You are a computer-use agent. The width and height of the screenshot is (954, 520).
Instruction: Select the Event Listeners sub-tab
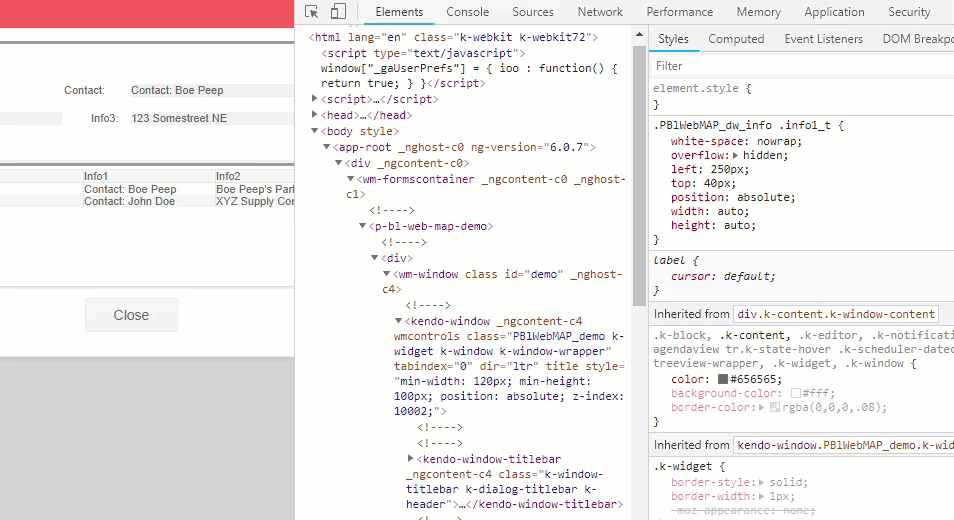tap(824, 39)
